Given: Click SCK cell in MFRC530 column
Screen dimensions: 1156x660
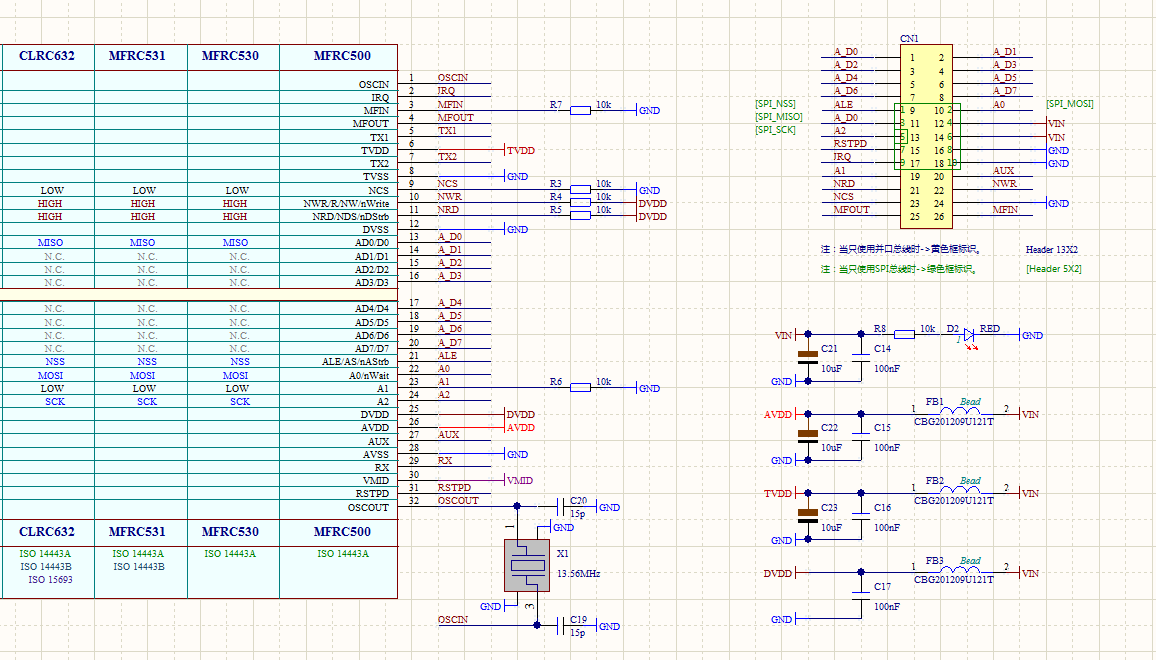Looking at the screenshot, I should click(240, 402).
